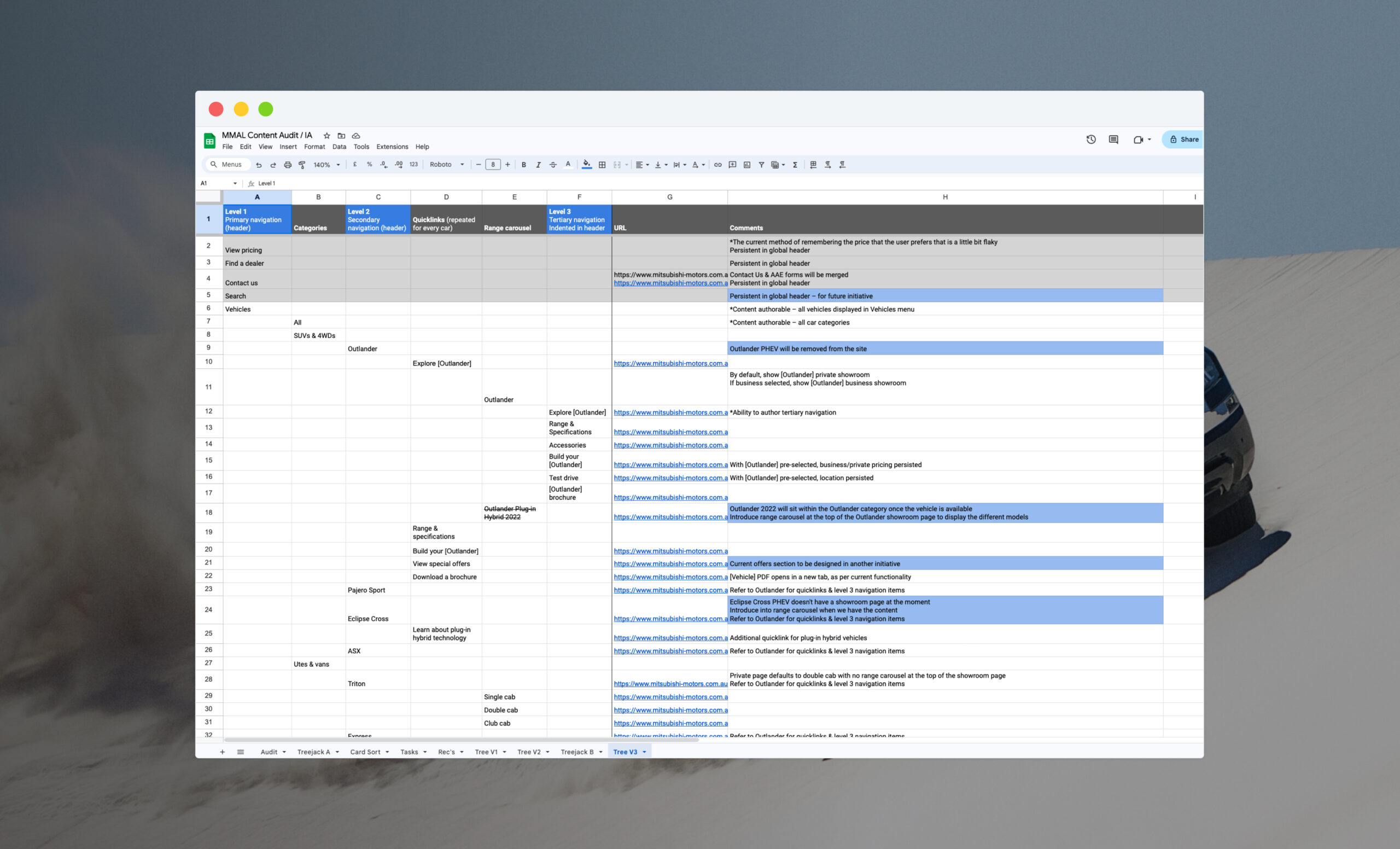1400x849 pixels.
Task: Open the vertical align dropdown
Action: click(x=661, y=165)
